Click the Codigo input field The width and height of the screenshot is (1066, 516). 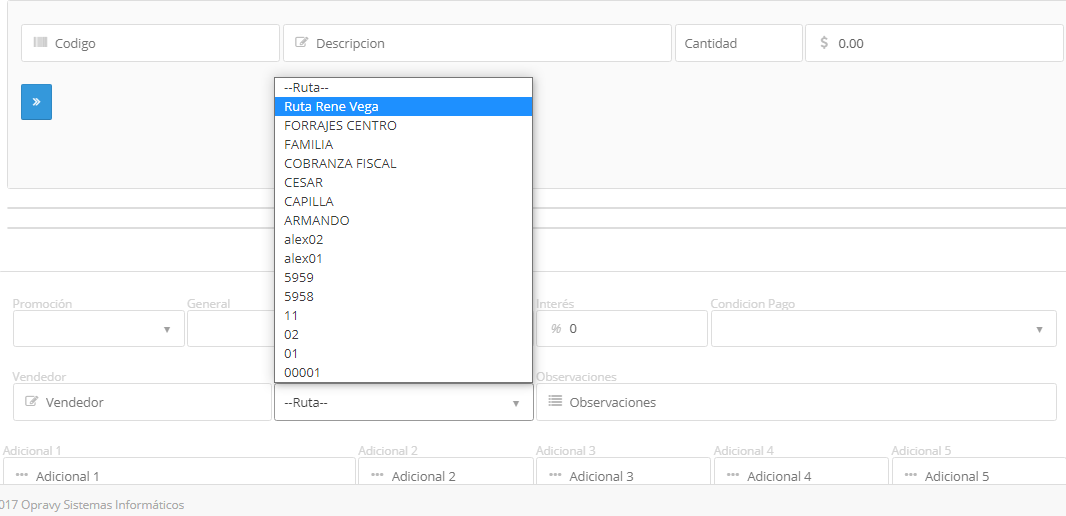[150, 44]
